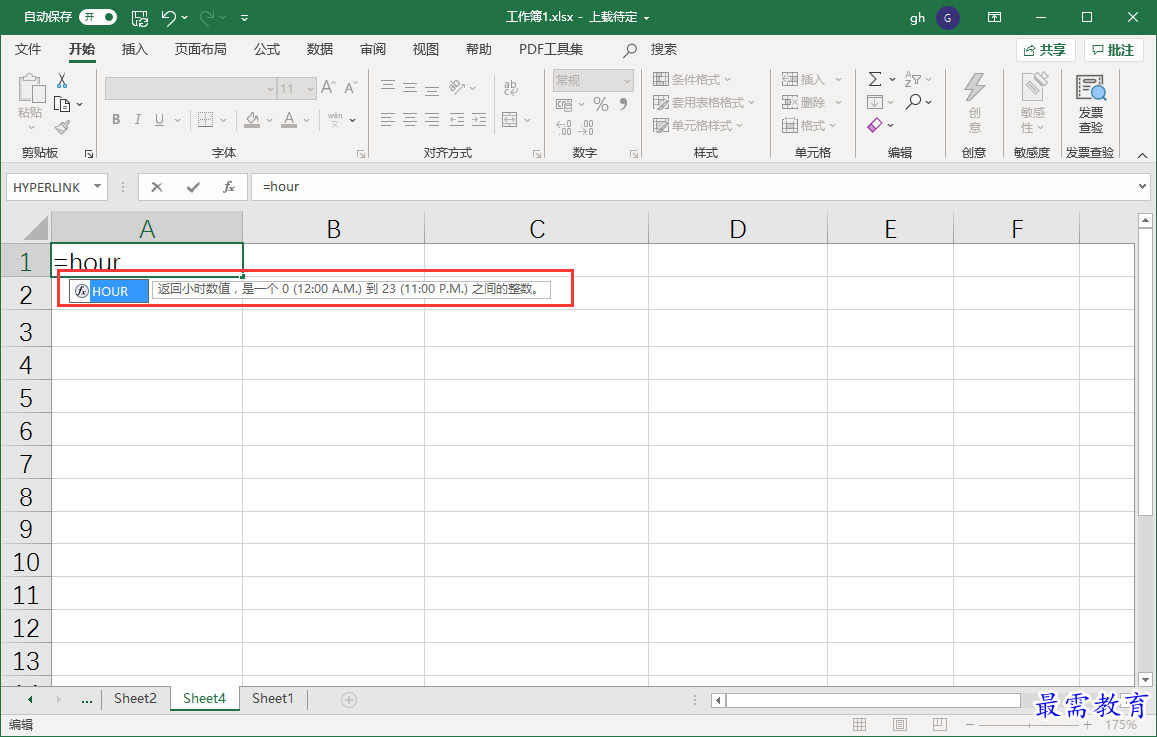The width and height of the screenshot is (1157, 737).
Task: Click the Cut scissors icon
Action: click(x=62, y=80)
